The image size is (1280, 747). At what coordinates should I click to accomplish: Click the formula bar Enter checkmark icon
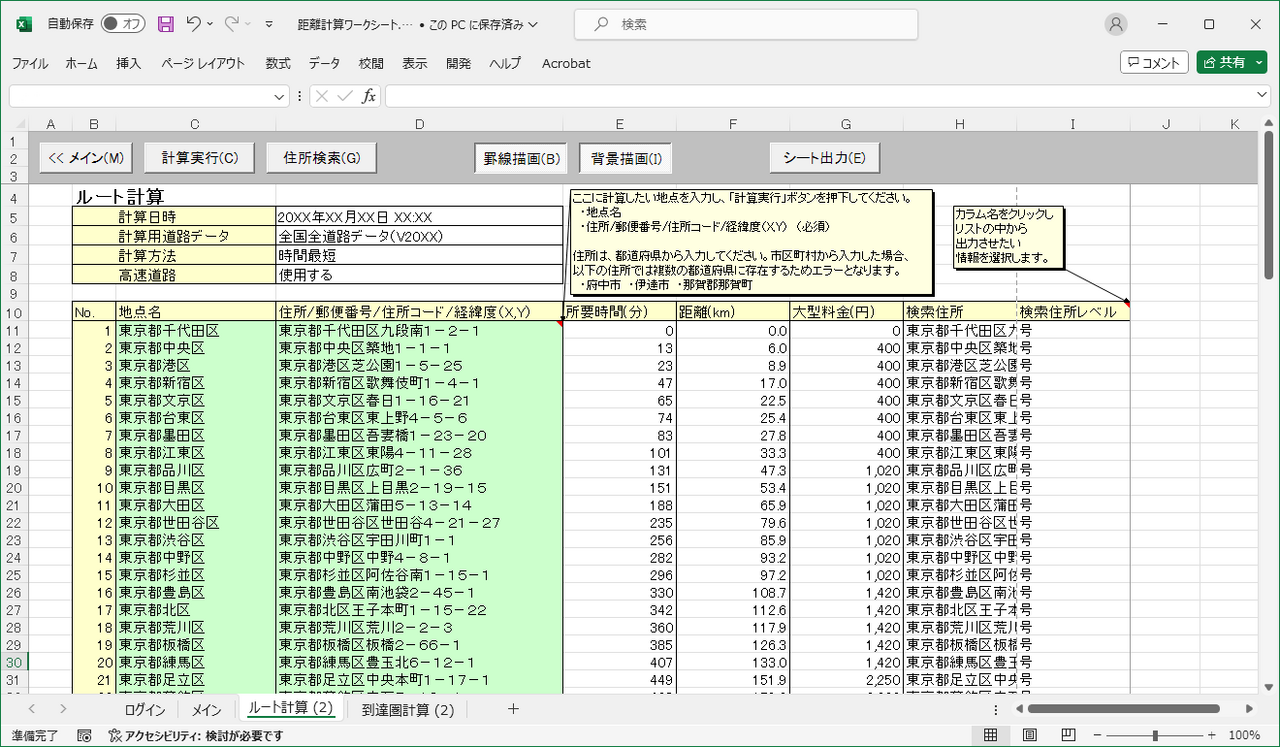click(x=345, y=96)
